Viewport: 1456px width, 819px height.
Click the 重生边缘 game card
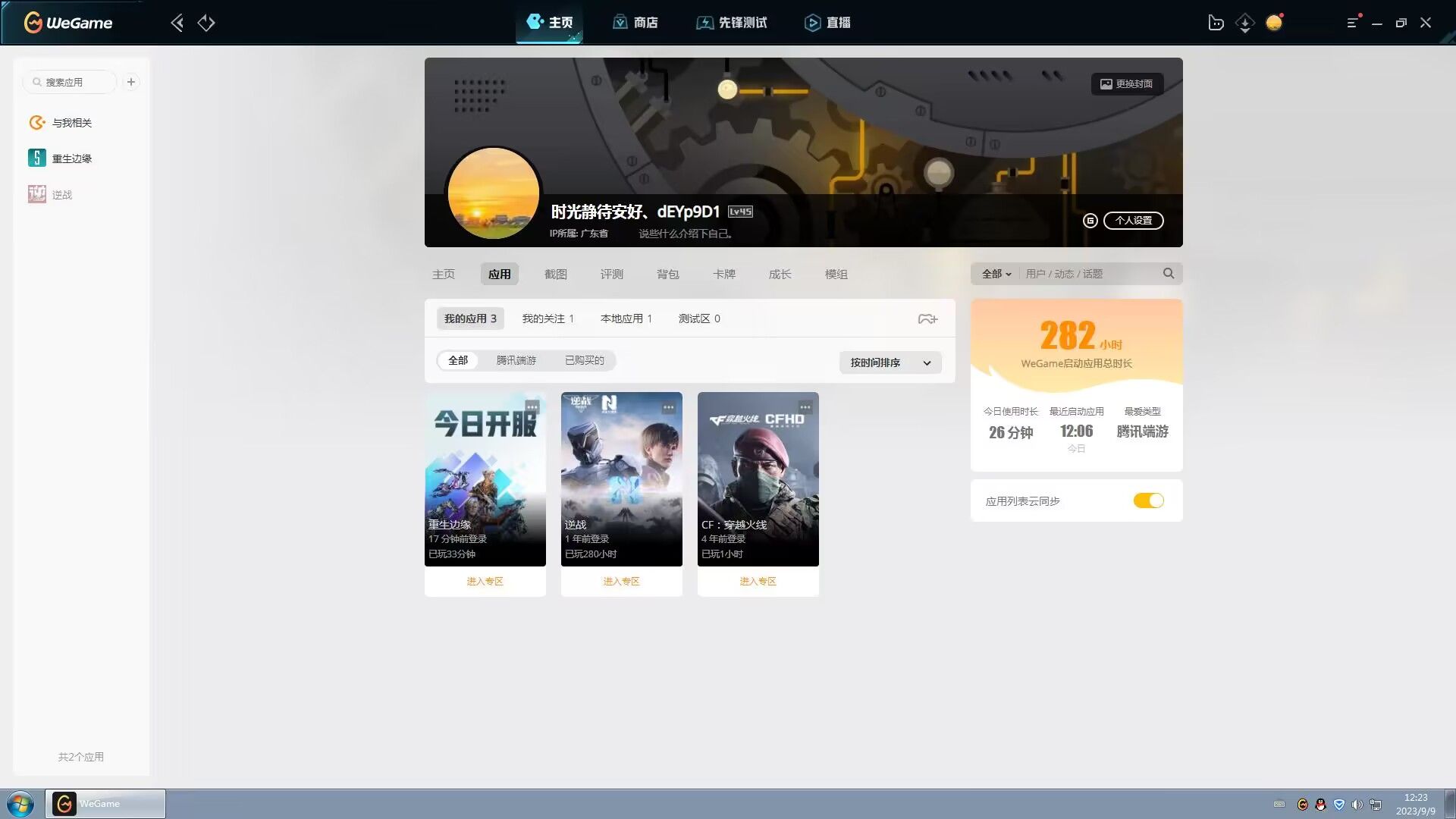click(485, 479)
